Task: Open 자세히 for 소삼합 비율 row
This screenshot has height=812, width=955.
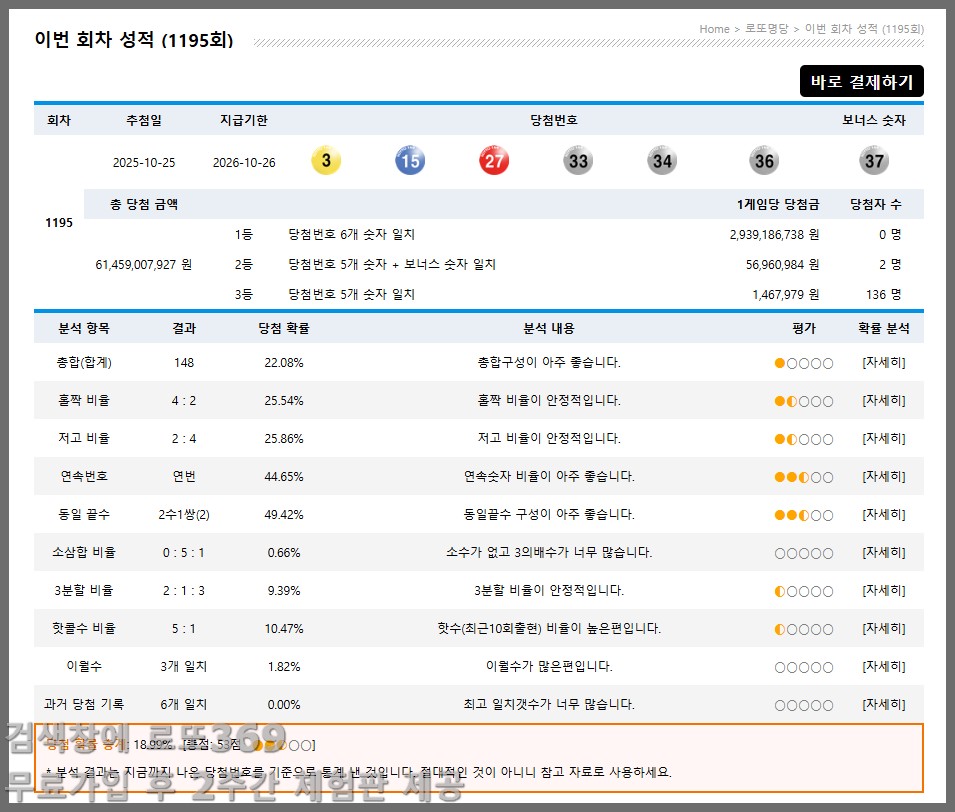Action: click(884, 553)
